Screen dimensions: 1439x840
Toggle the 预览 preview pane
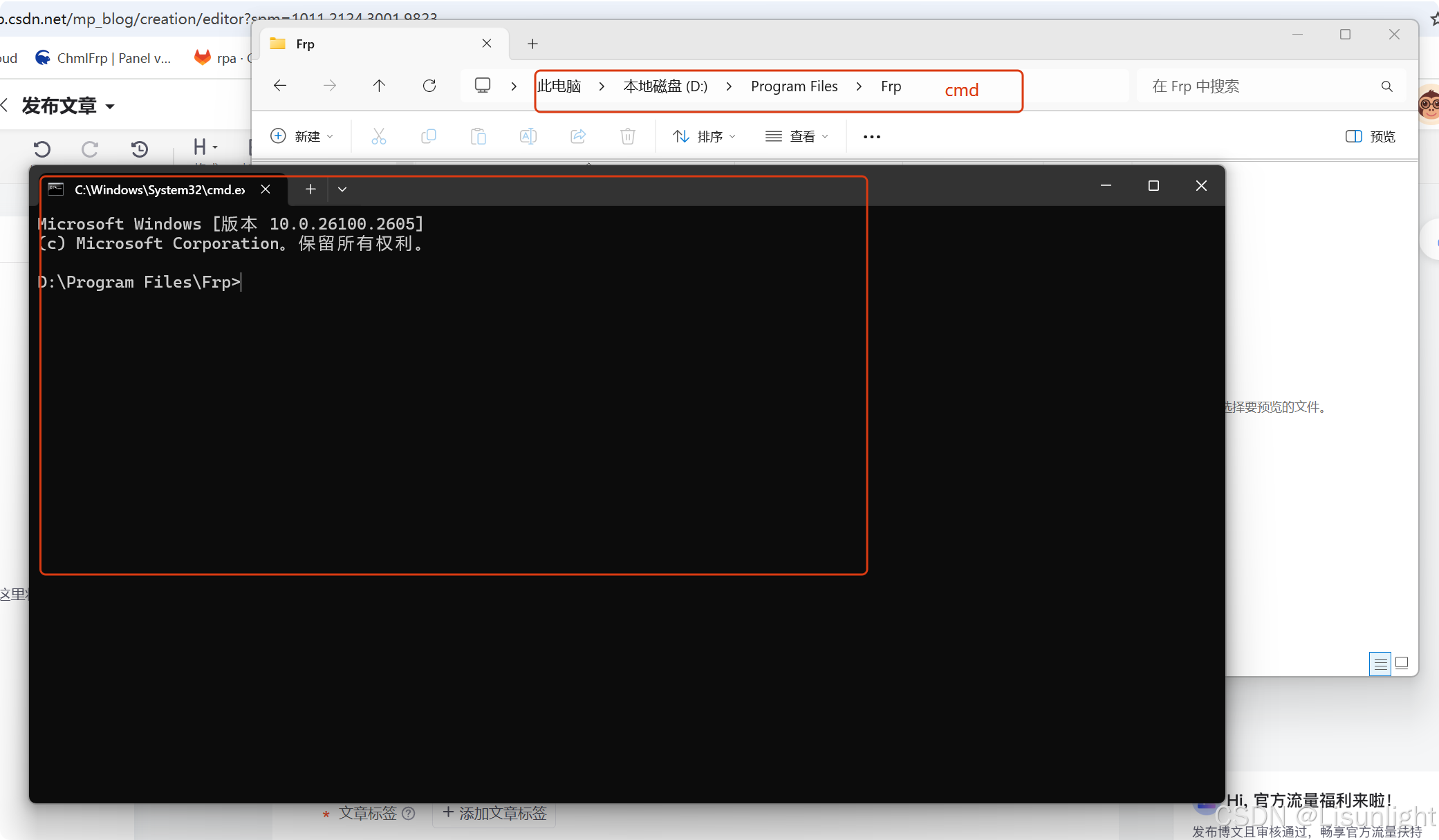click(1371, 136)
